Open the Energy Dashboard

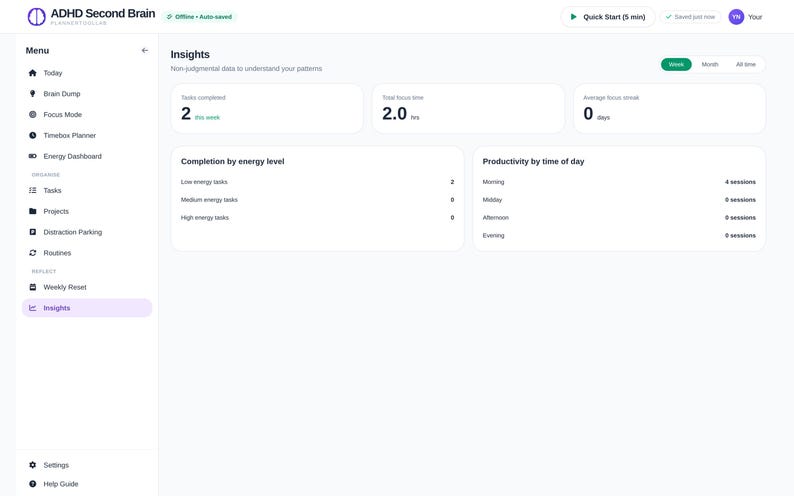[87, 156]
